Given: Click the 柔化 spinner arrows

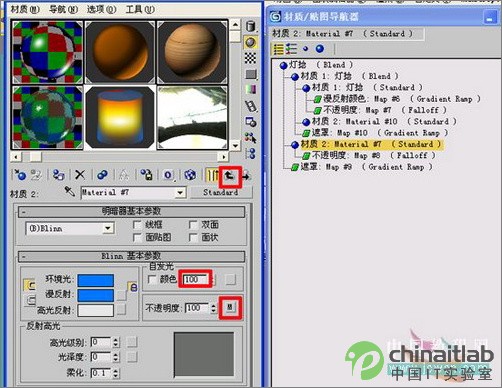Looking at the screenshot, I should coord(116,373).
